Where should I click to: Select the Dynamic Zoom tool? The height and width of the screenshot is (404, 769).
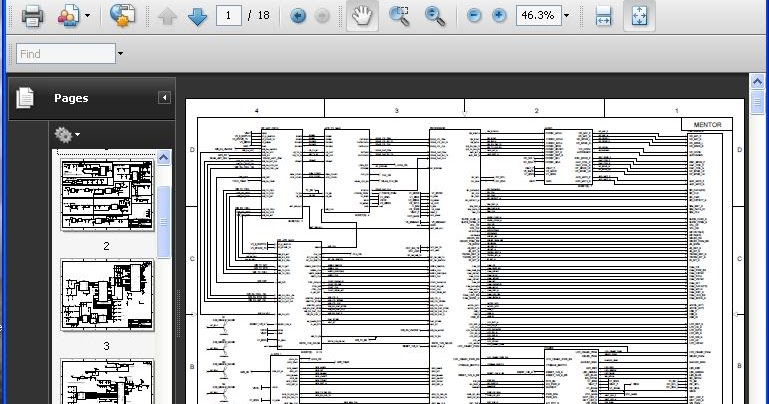pos(435,16)
